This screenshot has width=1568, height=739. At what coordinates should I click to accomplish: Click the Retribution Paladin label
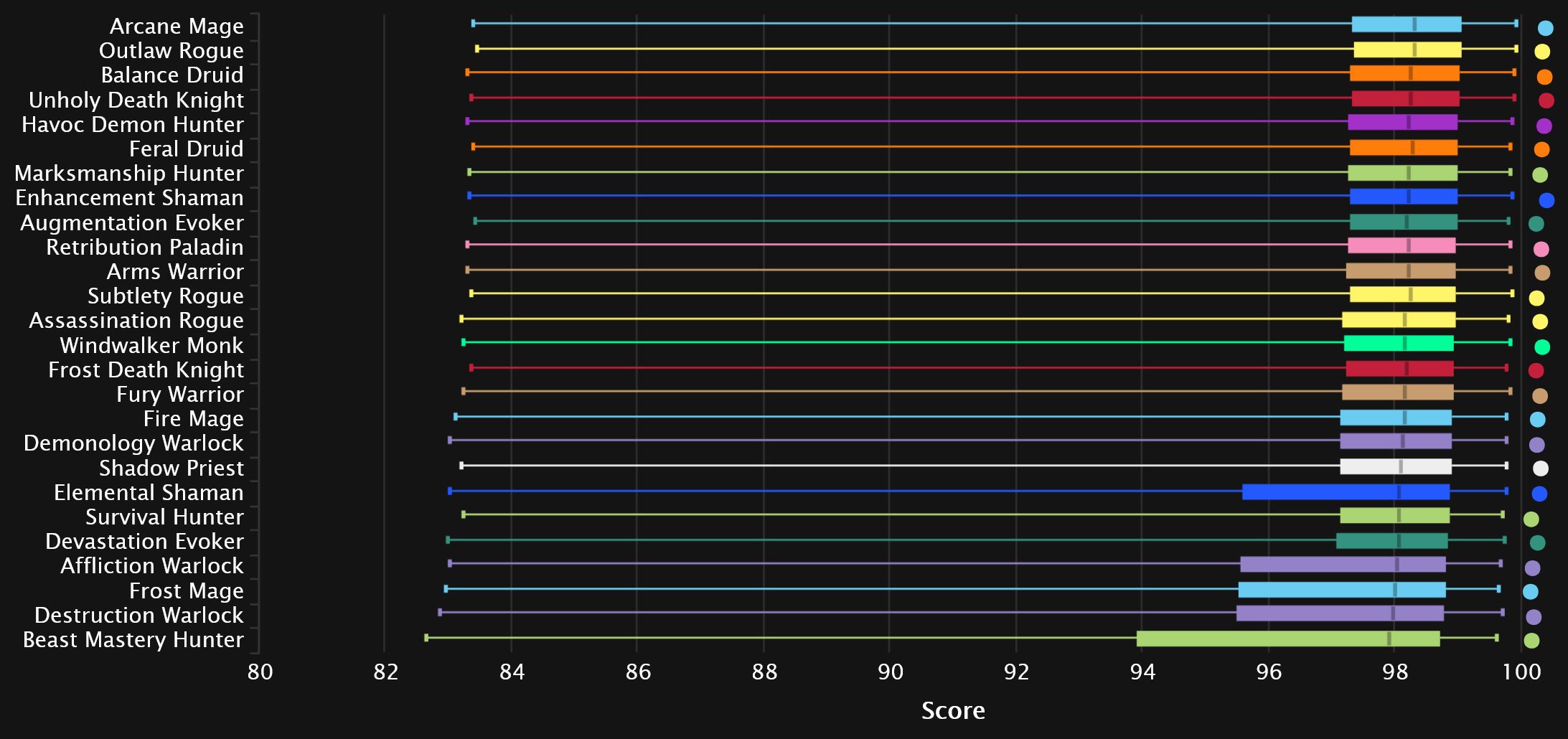pos(145,248)
